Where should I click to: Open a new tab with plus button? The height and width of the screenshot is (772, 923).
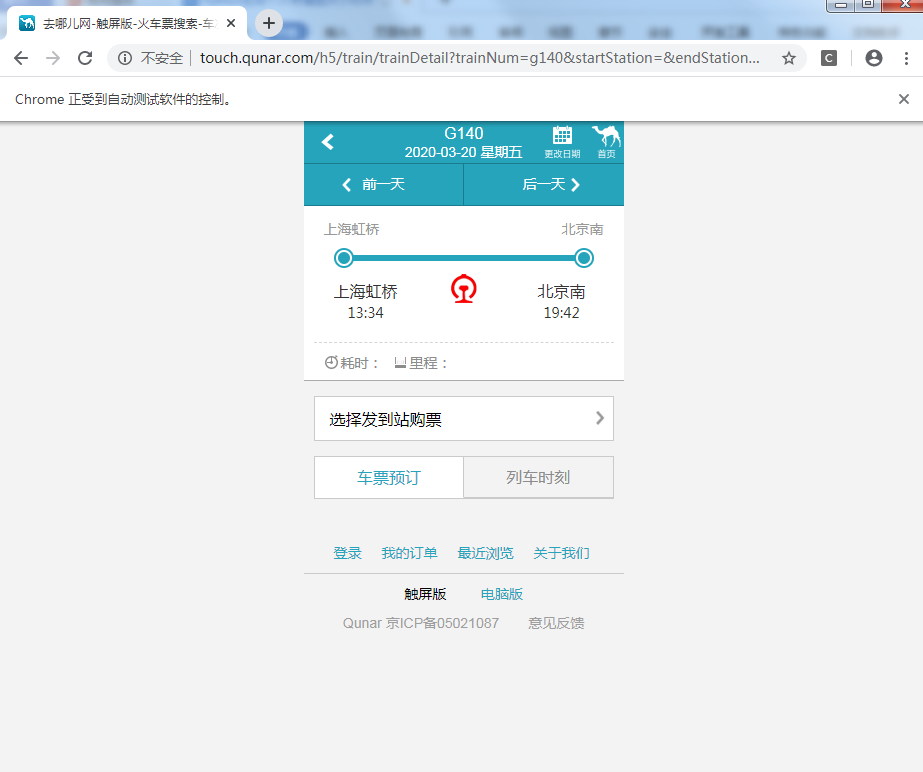[269, 24]
